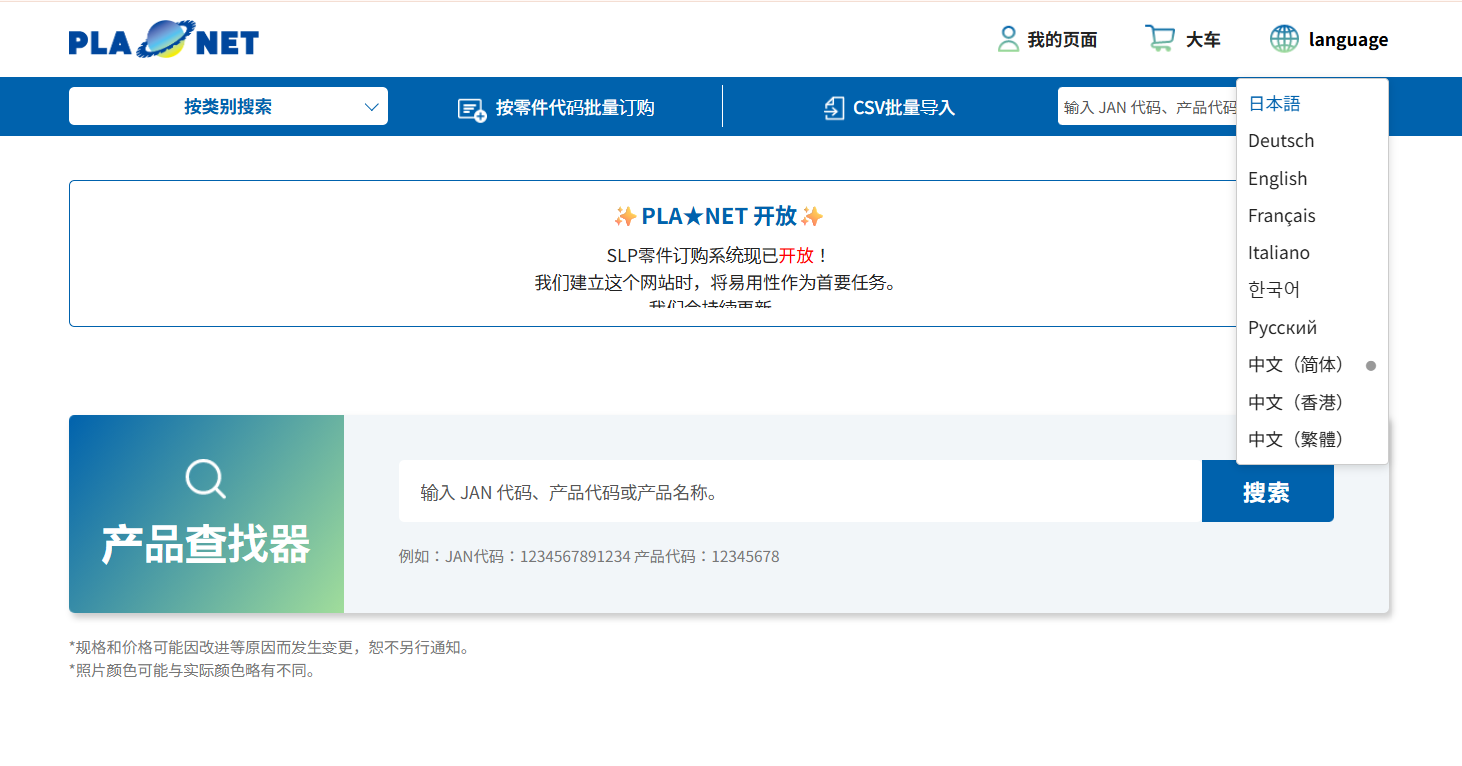
Task: Click the main product search input field
Action: (x=799, y=492)
